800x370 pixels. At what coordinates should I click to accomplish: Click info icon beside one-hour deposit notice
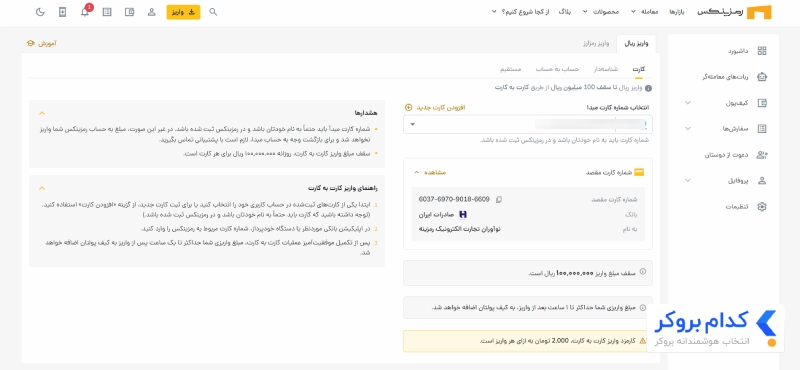coord(643,308)
